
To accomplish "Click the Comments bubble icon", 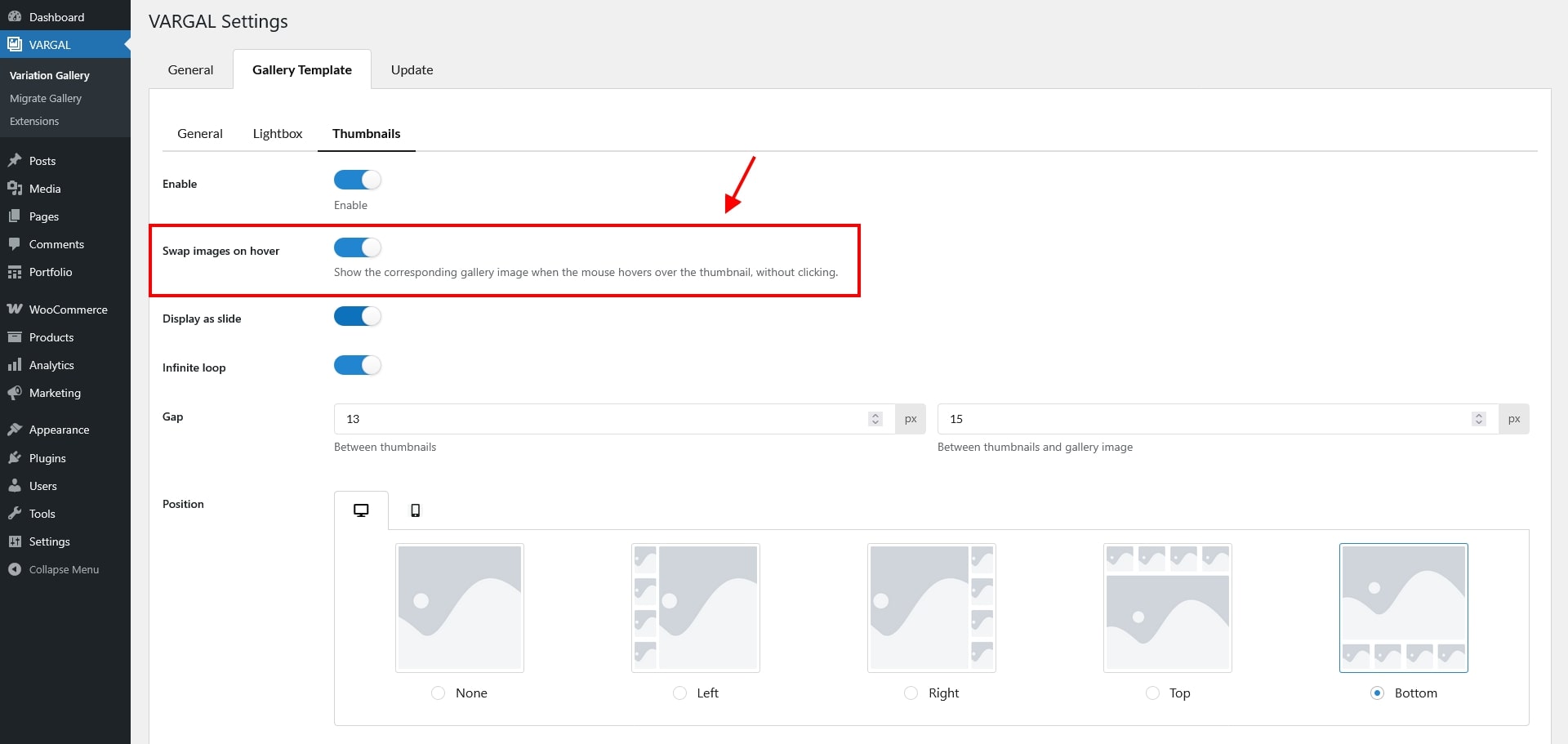I will pos(15,244).
